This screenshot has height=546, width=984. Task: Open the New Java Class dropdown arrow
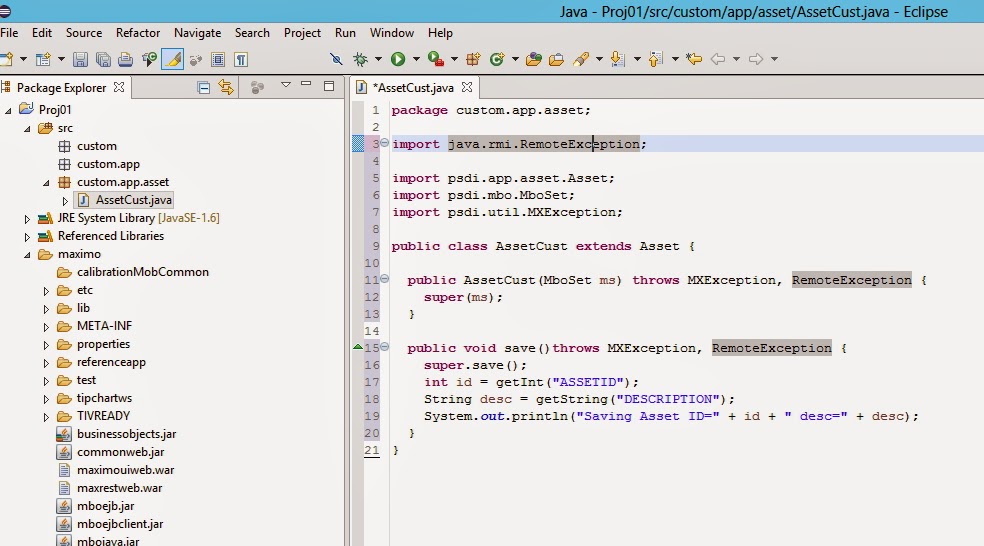tap(515, 59)
